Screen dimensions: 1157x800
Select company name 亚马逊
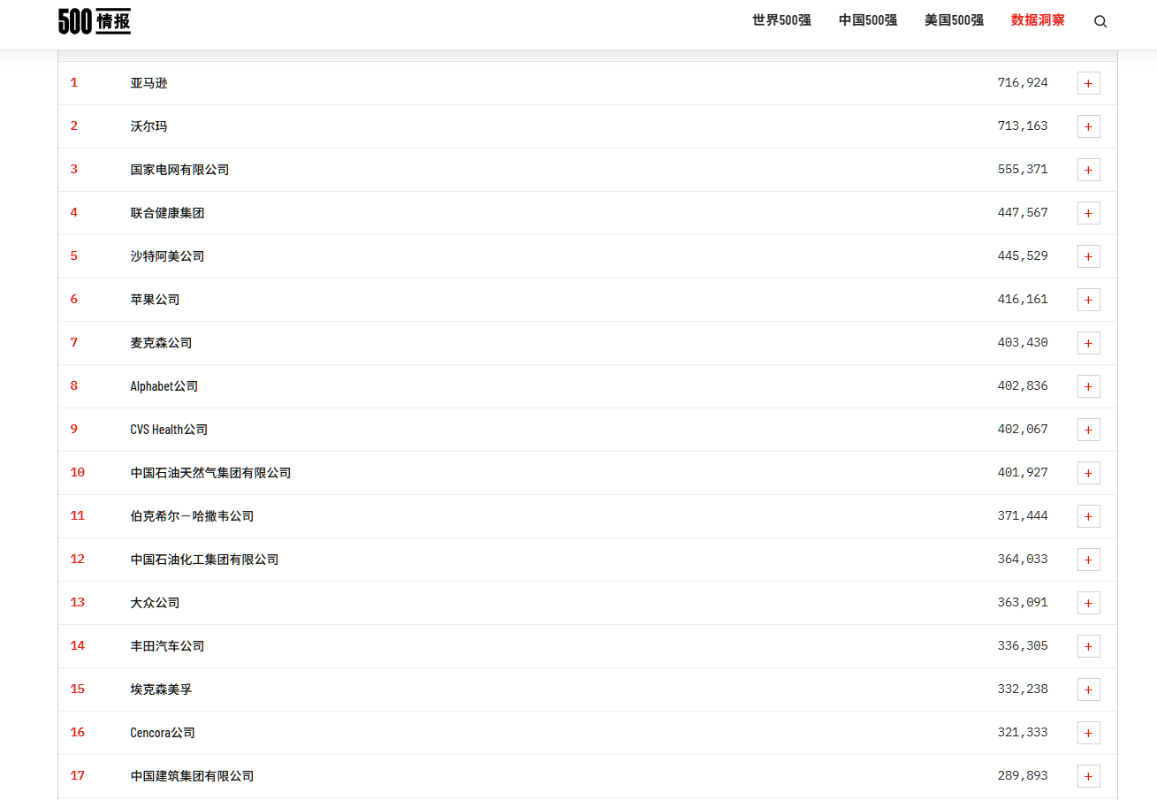[148, 83]
